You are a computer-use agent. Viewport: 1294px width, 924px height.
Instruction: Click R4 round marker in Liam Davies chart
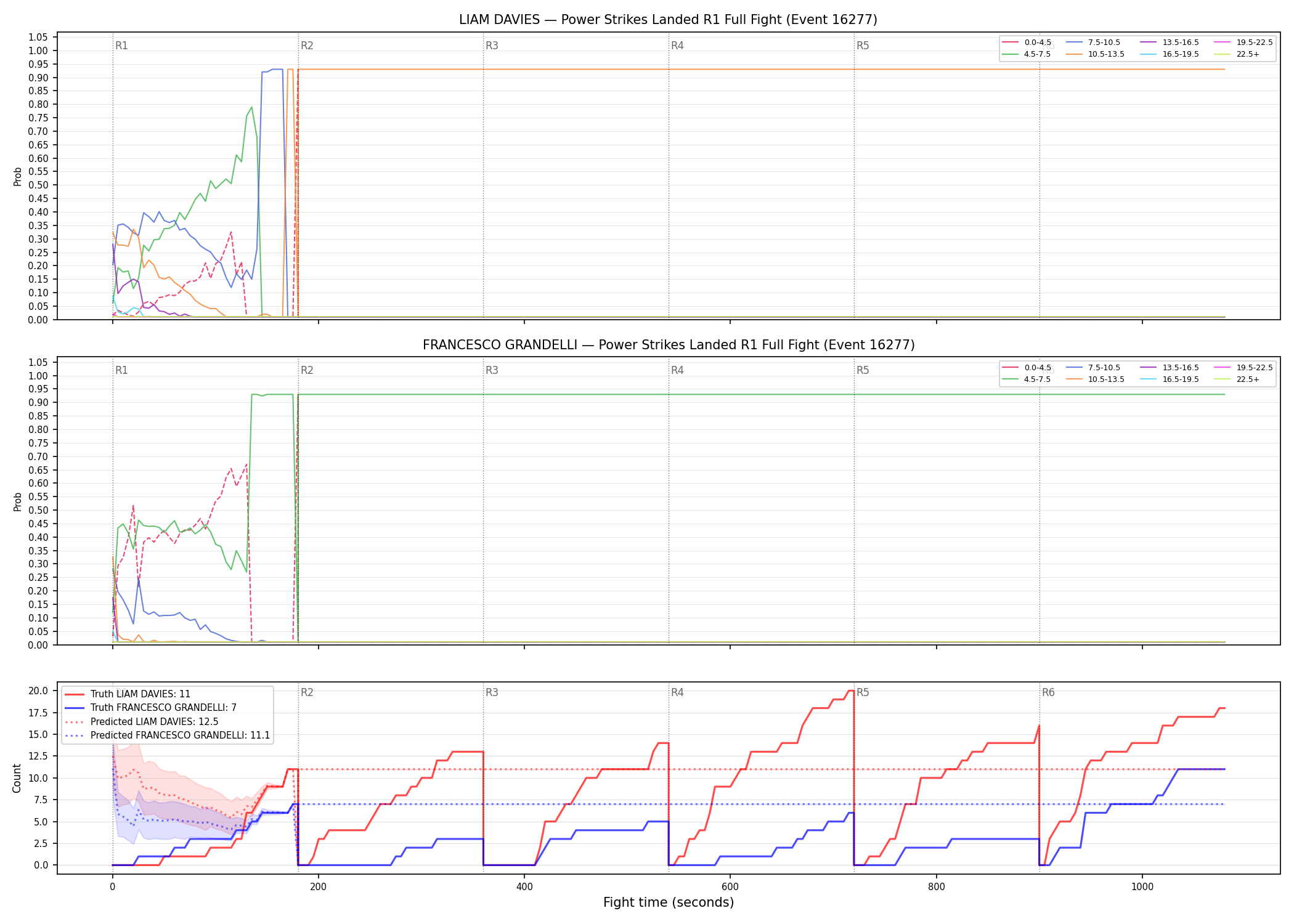click(x=677, y=46)
